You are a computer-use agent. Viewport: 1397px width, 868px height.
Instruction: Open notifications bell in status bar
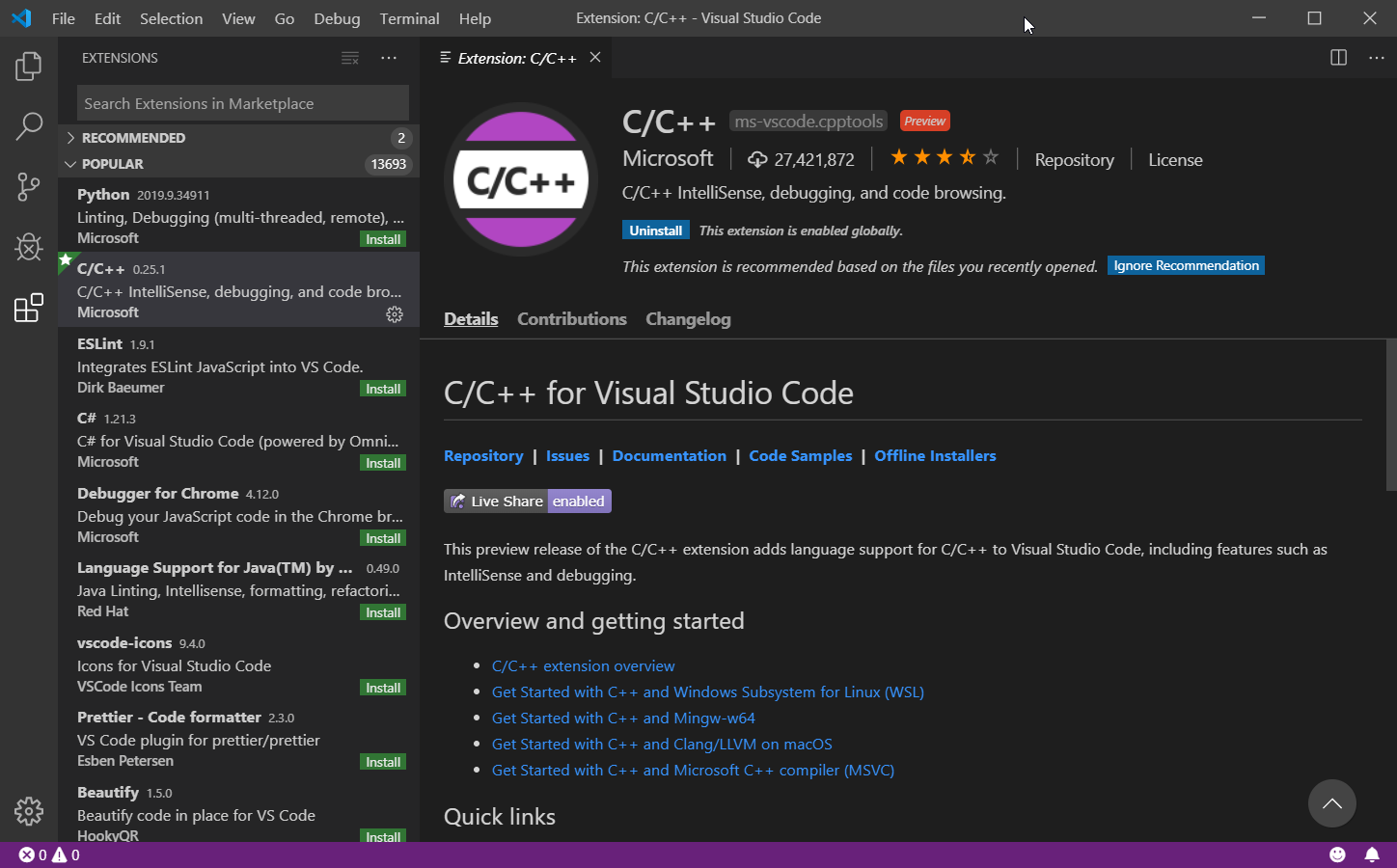click(1371, 854)
